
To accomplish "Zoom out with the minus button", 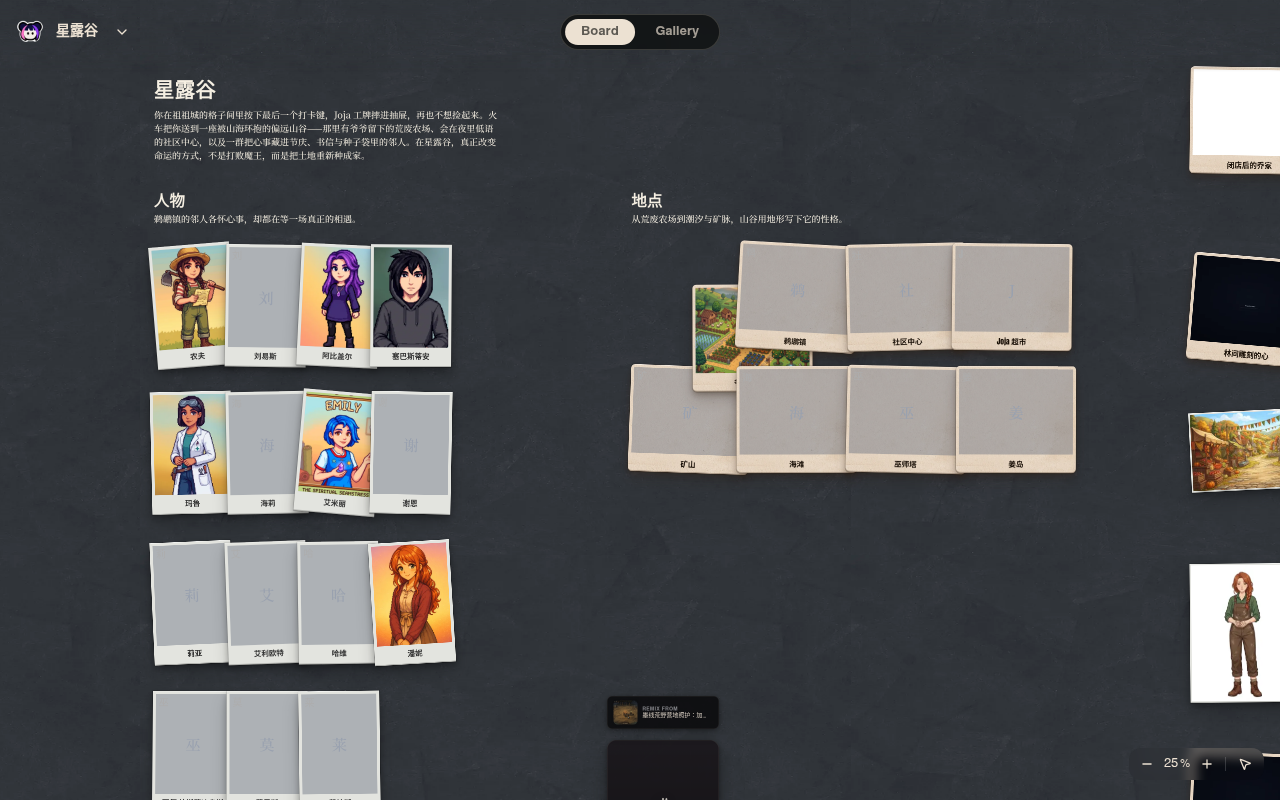I will coord(1147,764).
